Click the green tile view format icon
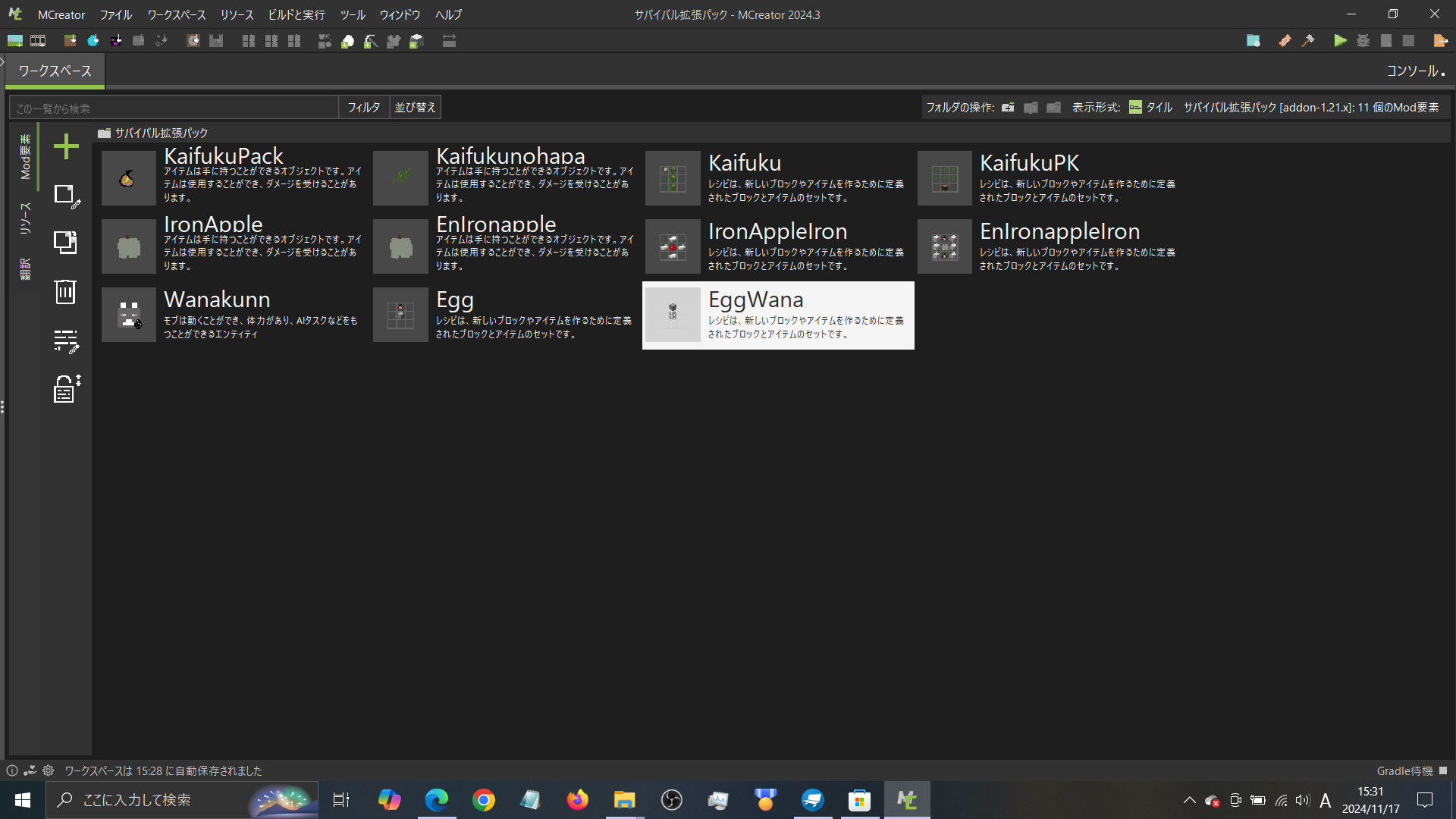Image resolution: width=1456 pixels, height=819 pixels. 1135,108
